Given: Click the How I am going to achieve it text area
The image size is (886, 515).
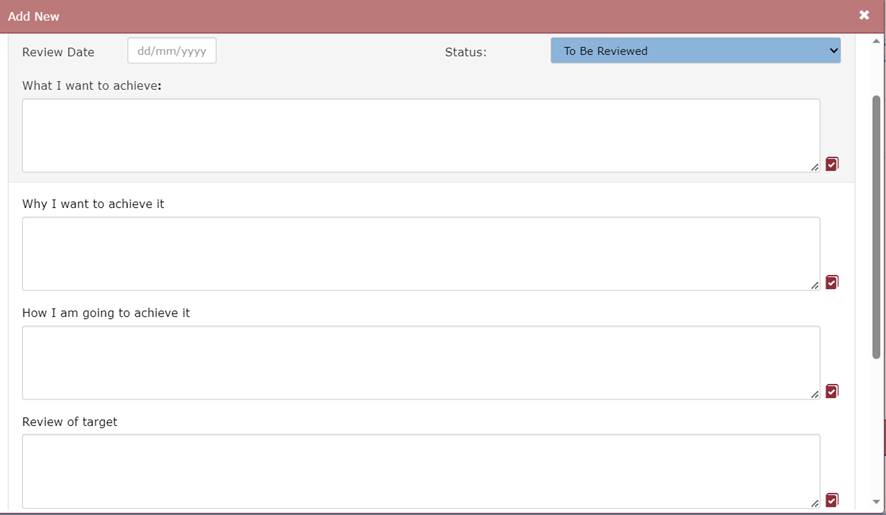Looking at the screenshot, I should [421, 363].
